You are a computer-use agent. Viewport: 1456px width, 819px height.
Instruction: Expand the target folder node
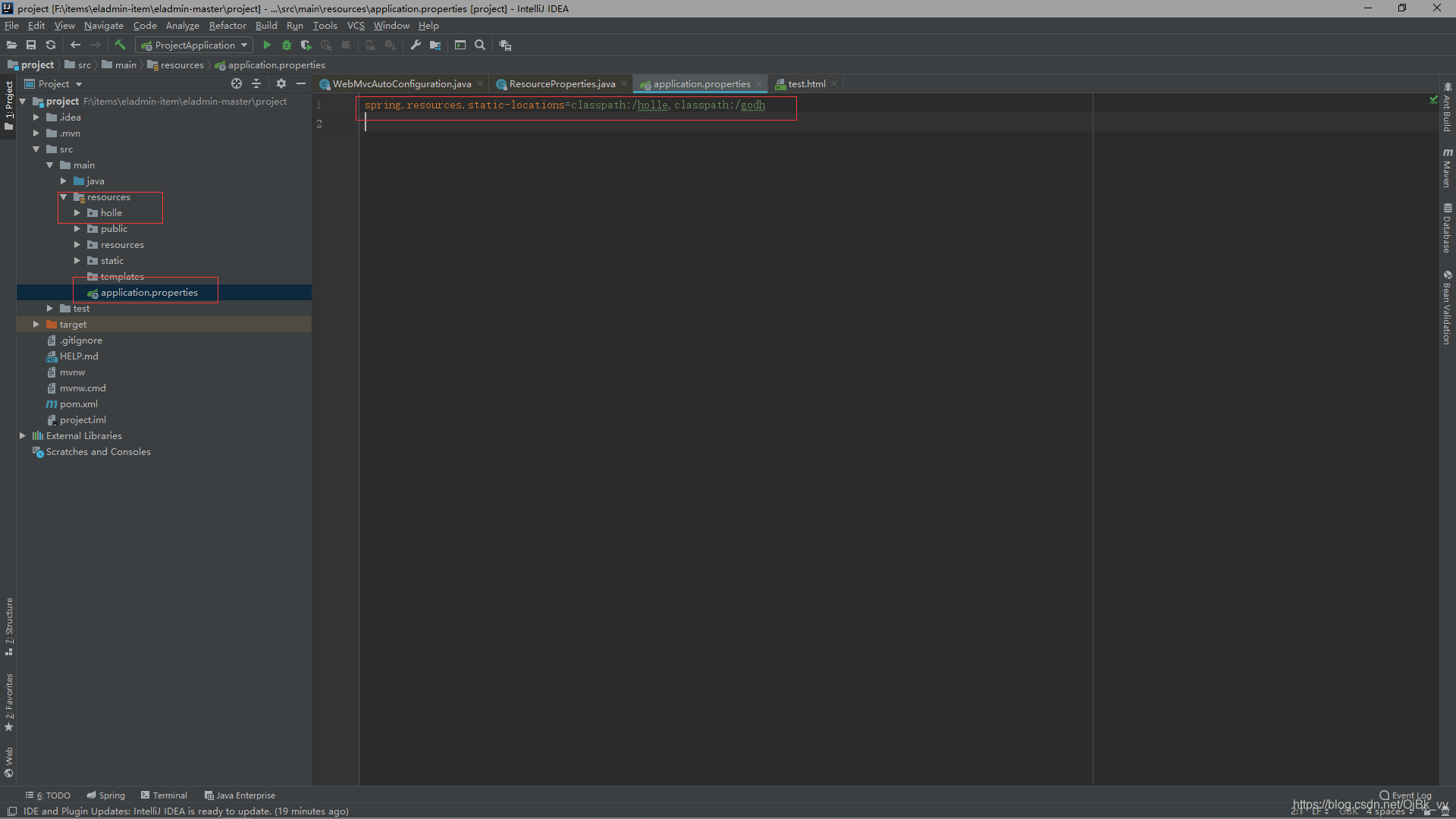36,325
